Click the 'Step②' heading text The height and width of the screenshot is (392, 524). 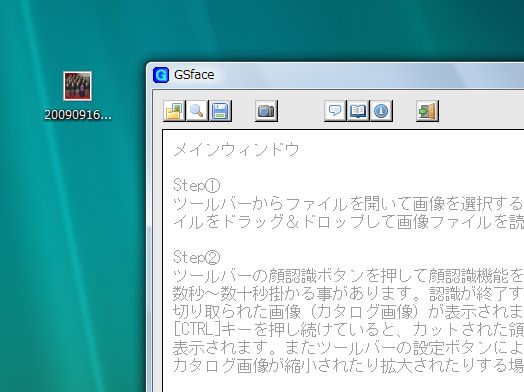(x=196, y=257)
